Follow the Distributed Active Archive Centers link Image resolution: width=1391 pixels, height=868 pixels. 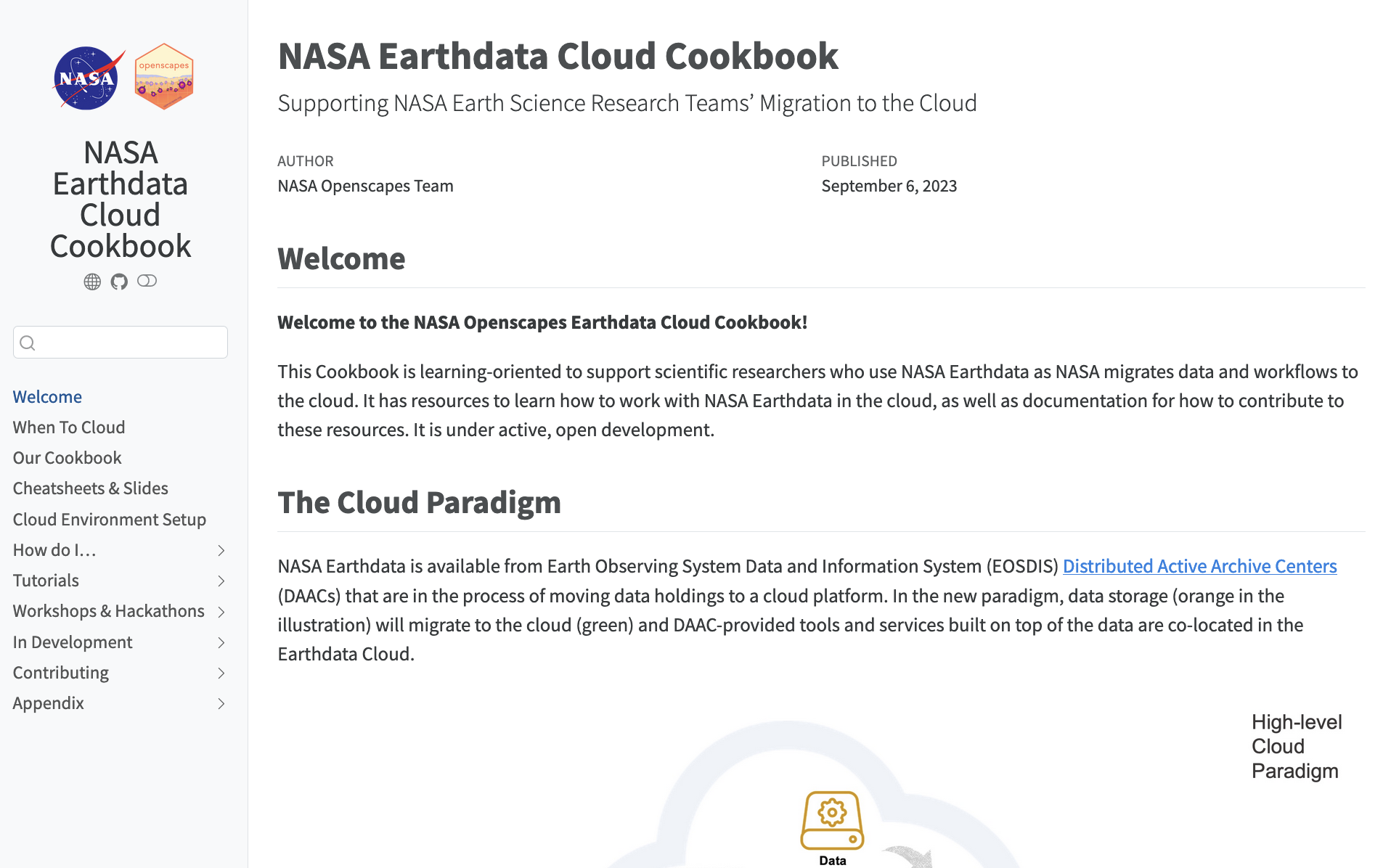pos(1199,566)
